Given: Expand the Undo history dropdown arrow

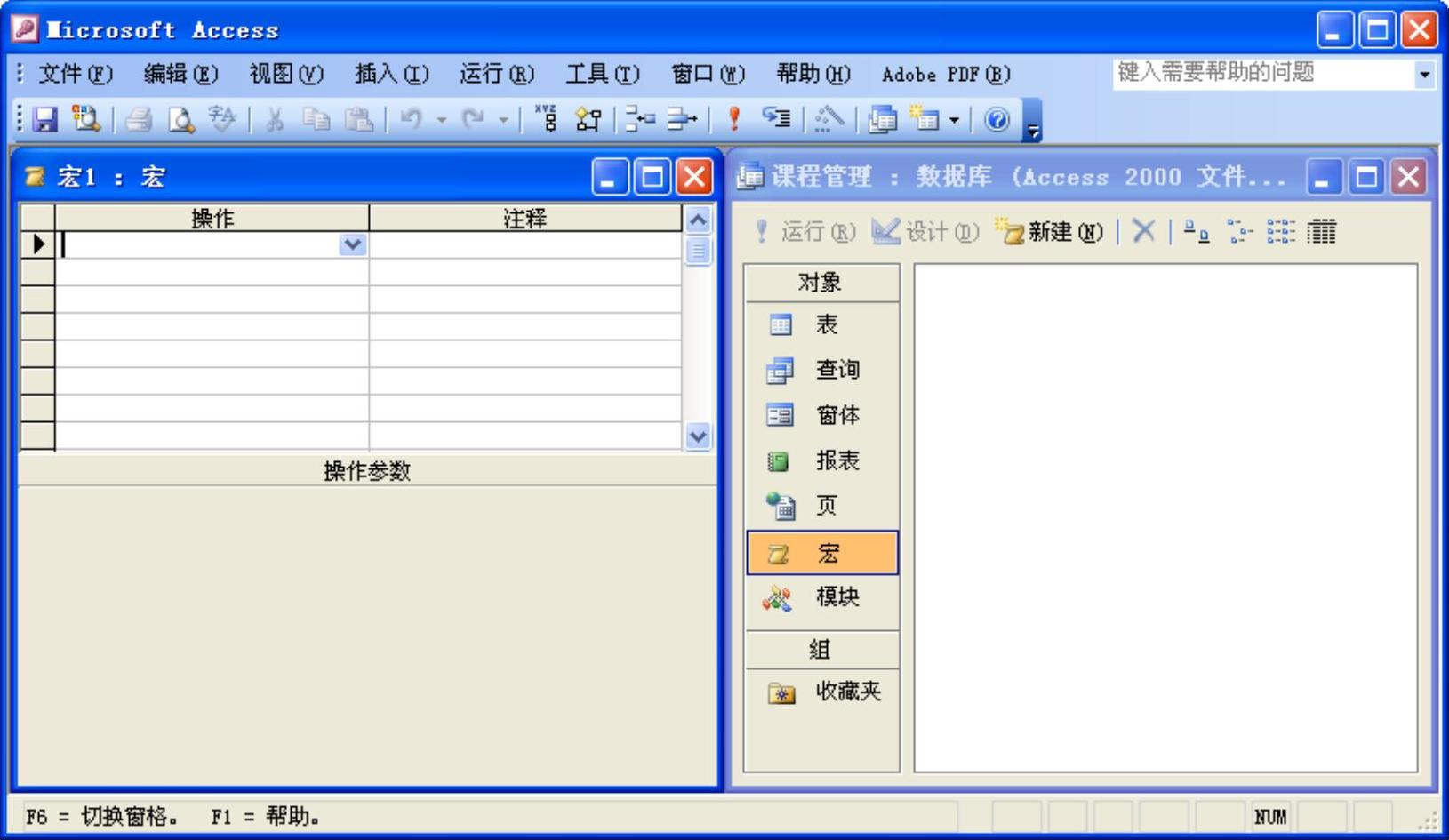Looking at the screenshot, I should [441, 120].
